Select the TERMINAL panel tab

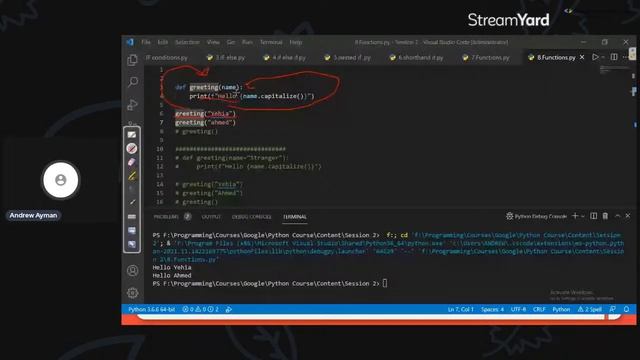295,217
